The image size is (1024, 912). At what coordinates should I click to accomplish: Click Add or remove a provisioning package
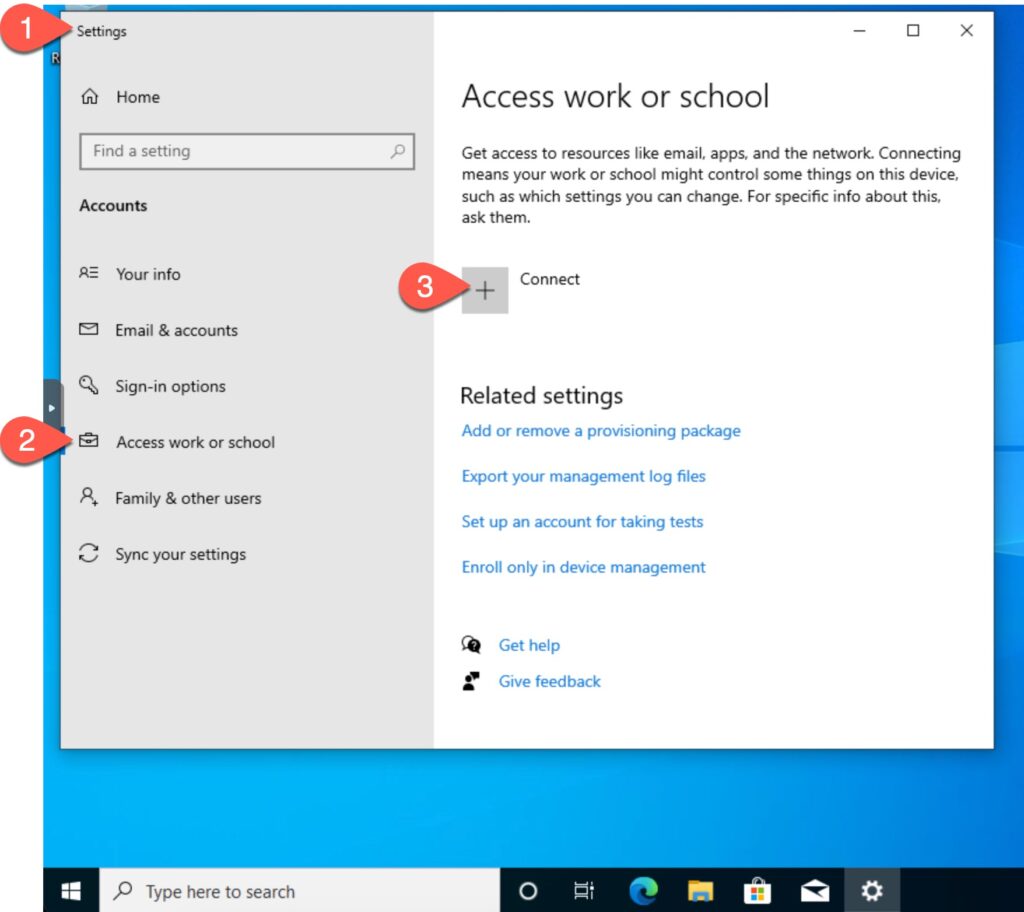tap(601, 431)
